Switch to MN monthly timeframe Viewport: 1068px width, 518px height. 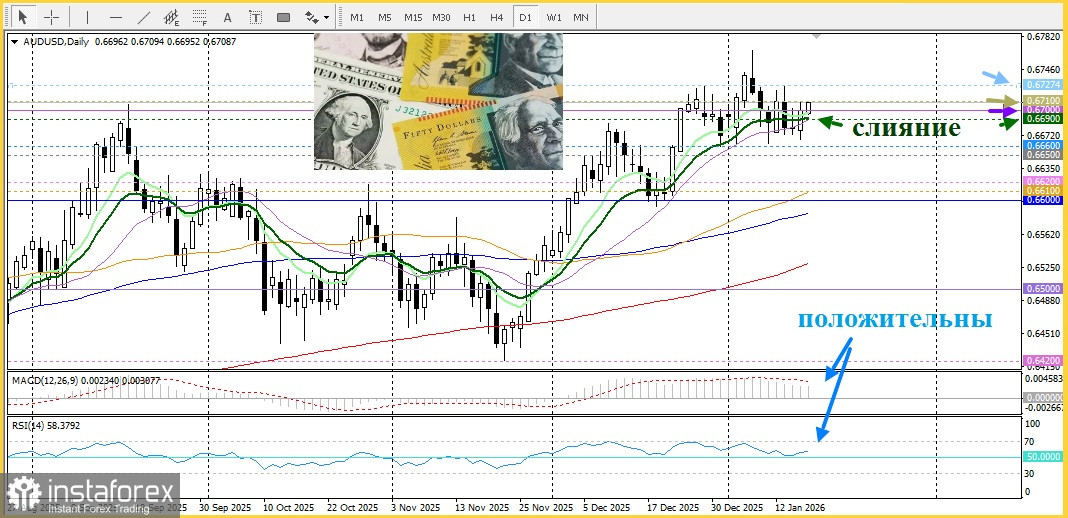581,17
